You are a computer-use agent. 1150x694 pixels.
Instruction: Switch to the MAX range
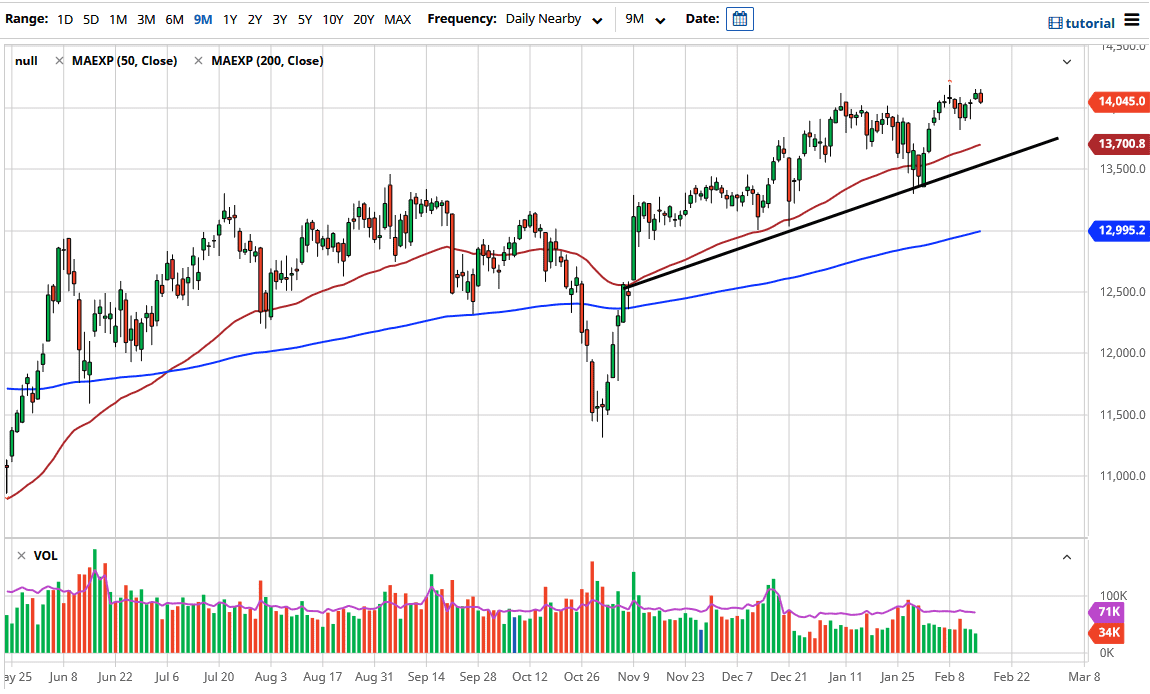point(396,18)
